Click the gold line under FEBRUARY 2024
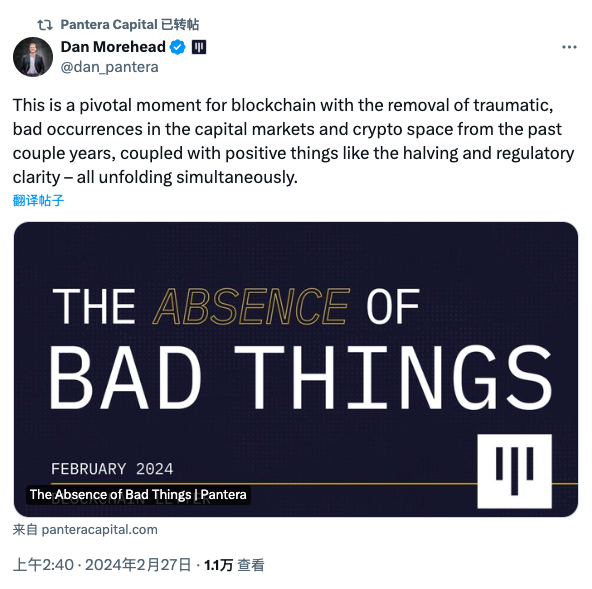 click(264, 483)
